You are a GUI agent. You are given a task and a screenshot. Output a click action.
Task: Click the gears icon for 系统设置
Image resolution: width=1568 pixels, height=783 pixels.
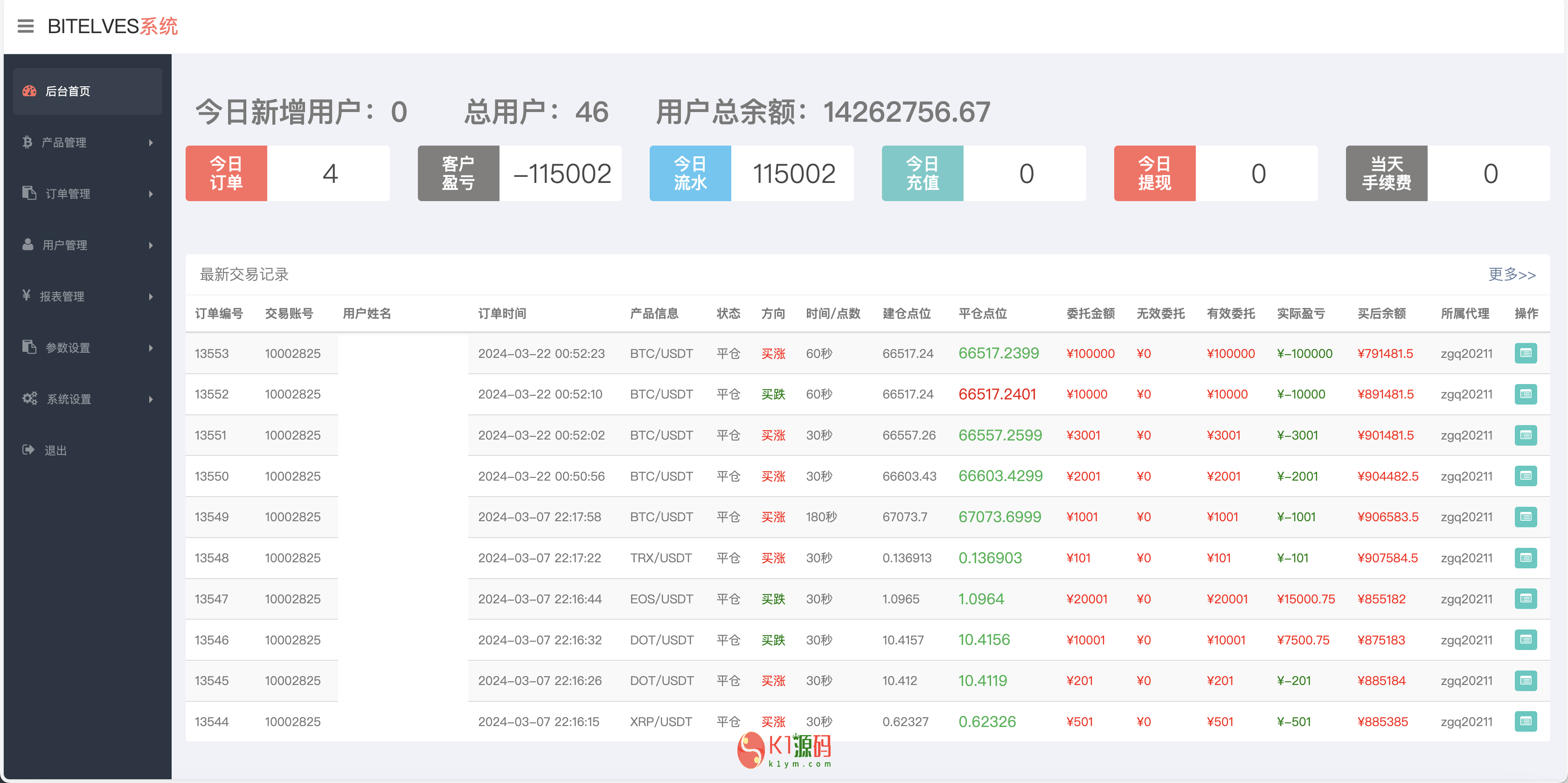click(x=30, y=399)
